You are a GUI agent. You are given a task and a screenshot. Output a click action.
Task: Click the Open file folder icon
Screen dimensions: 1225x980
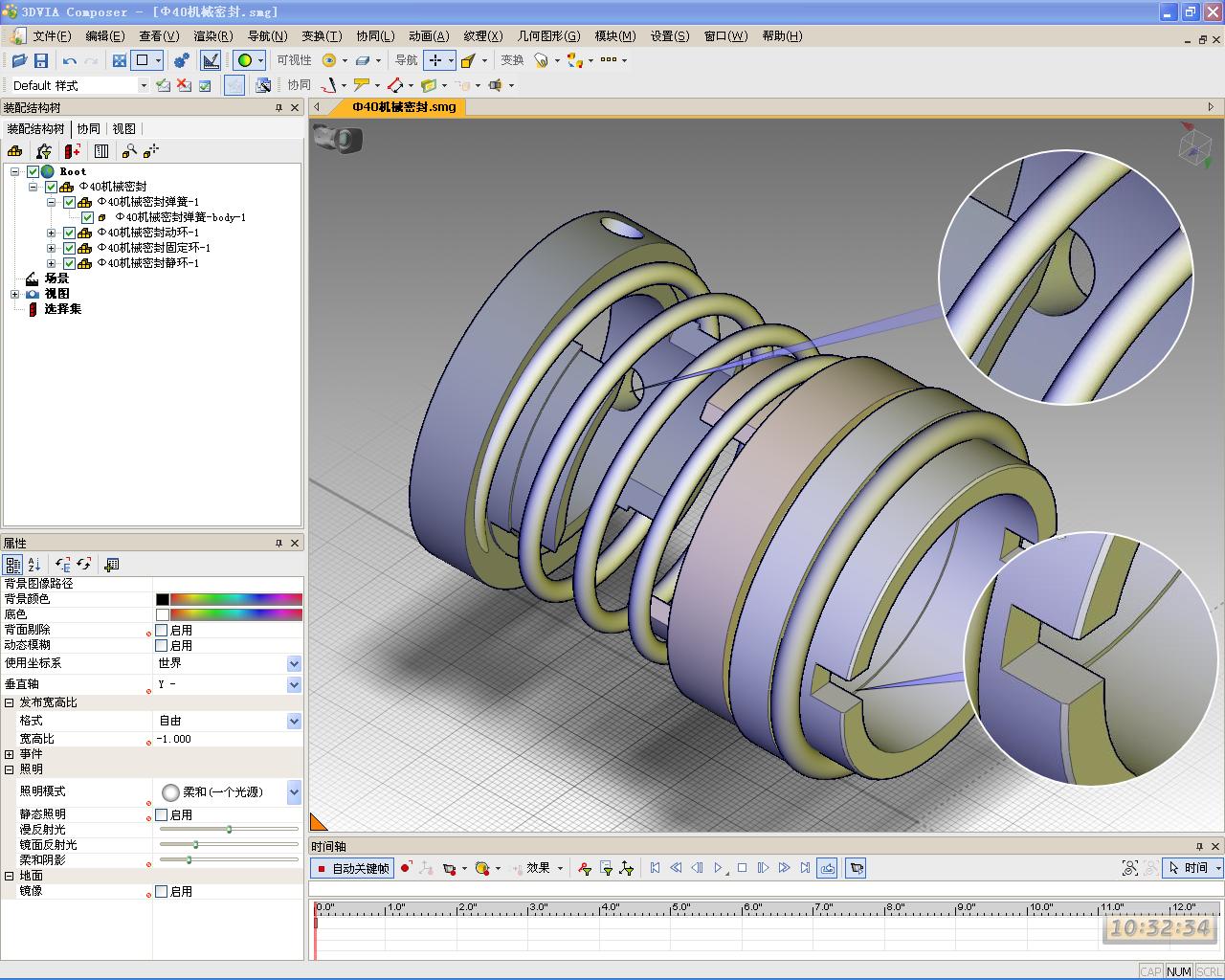click(18, 60)
